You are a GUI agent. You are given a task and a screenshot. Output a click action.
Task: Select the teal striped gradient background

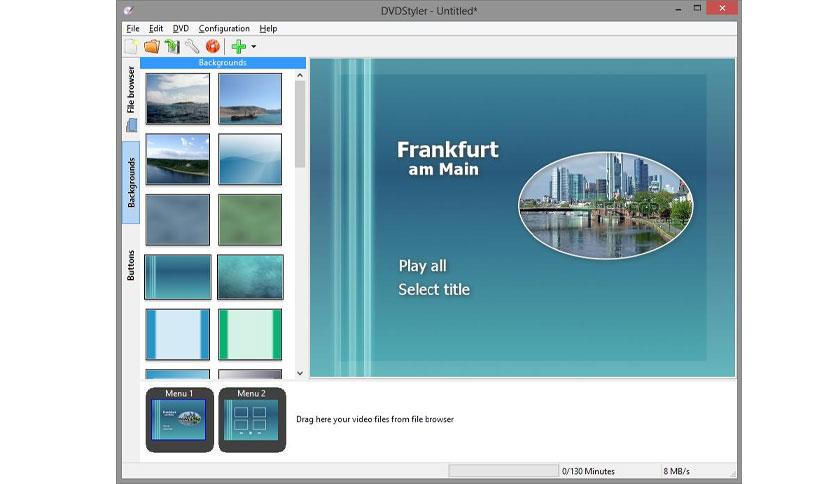click(x=178, y=277)
